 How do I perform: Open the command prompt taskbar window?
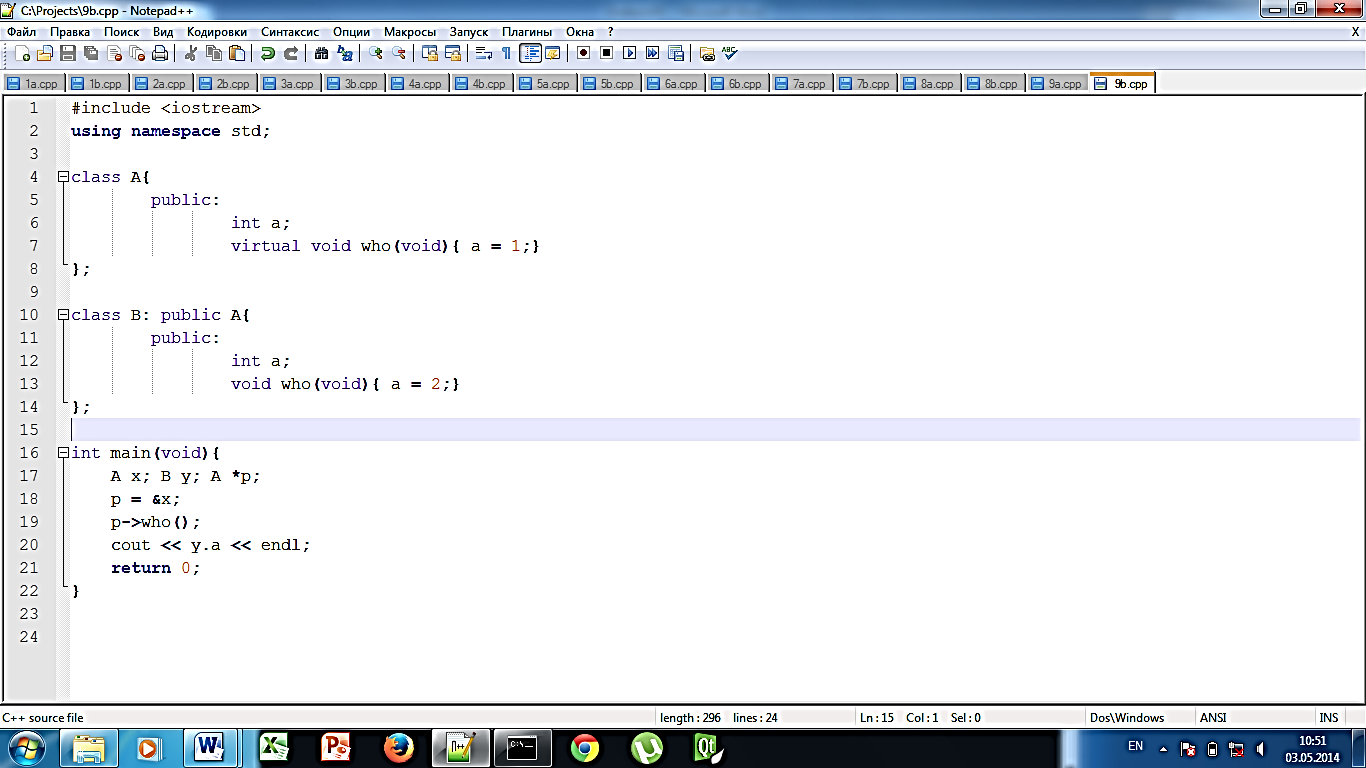(522, 747)
